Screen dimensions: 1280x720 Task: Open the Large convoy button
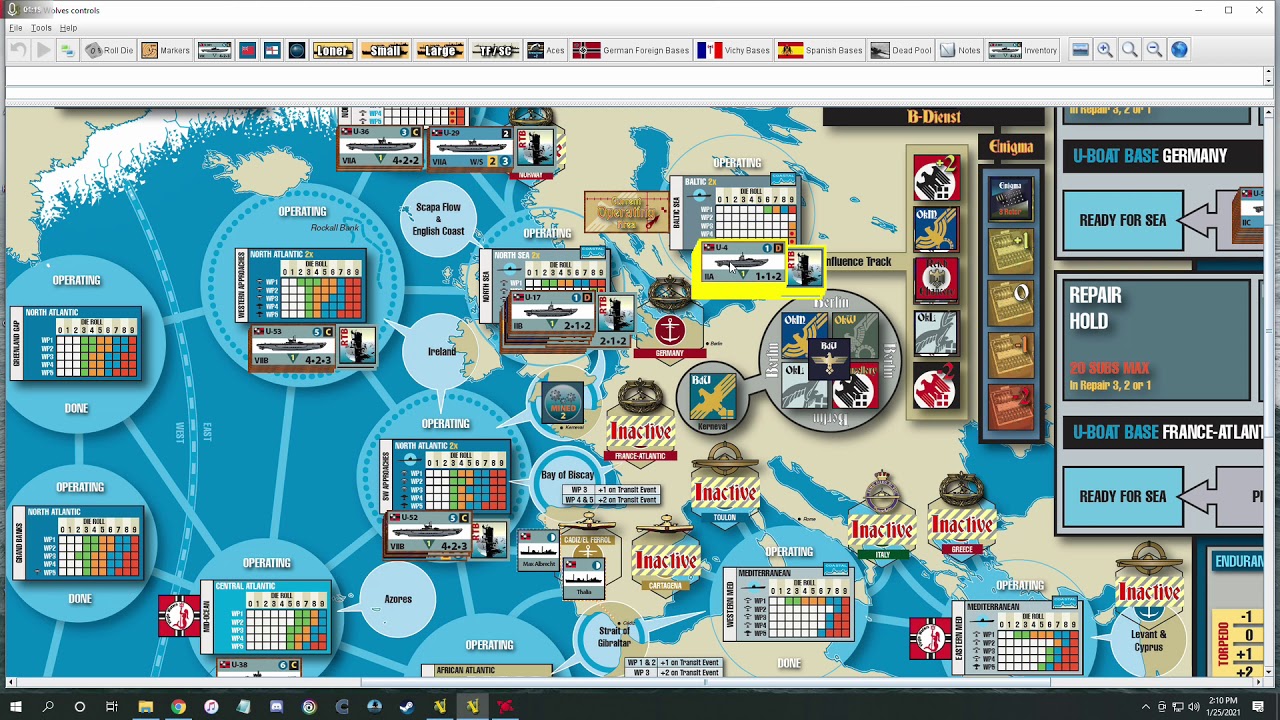click(440, 50)
